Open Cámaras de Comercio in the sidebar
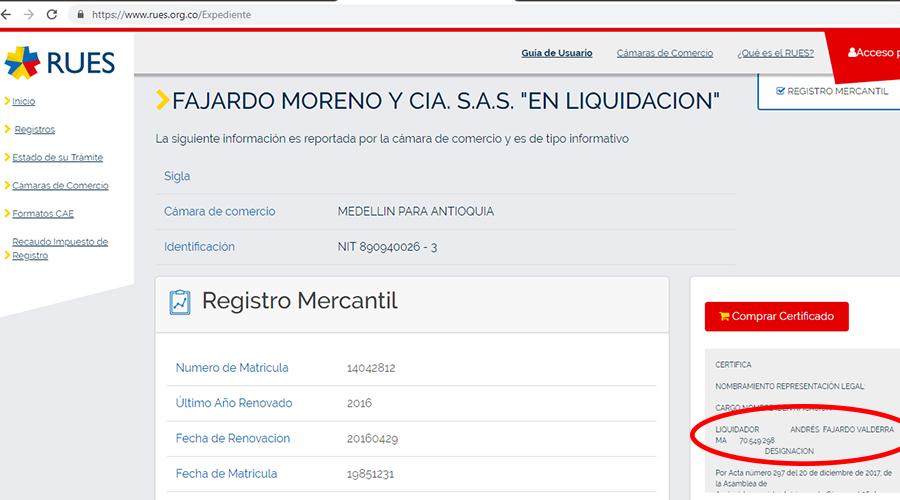The height and width of the screenshot is (500, 900). [x=60, y=185]
